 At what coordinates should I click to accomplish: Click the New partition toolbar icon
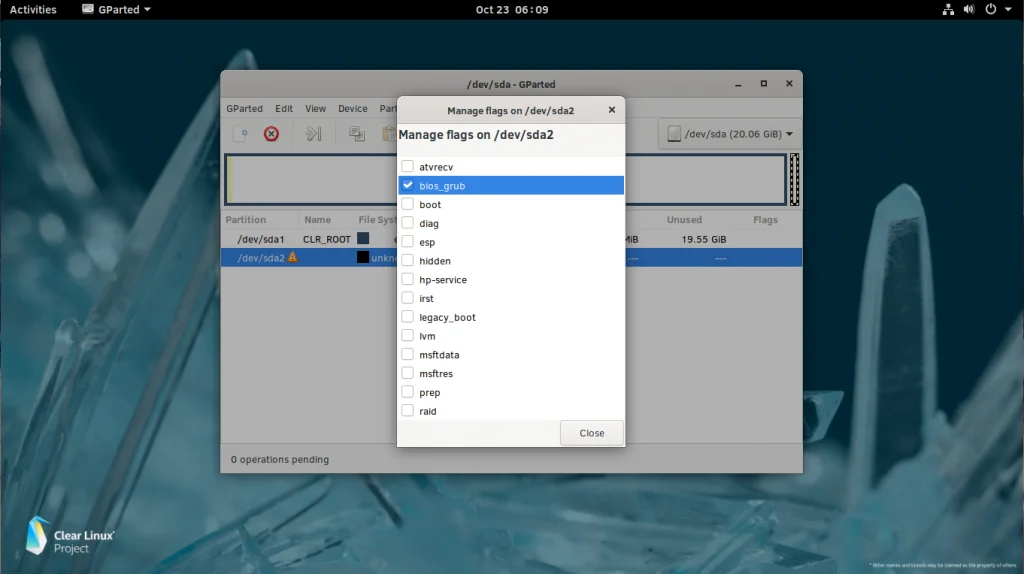pos(241,134)
